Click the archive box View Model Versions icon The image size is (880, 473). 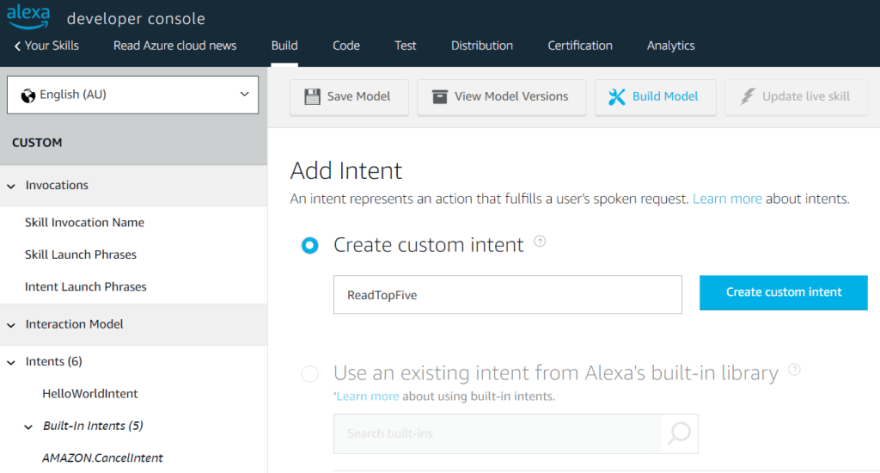(x=439, y=97)
